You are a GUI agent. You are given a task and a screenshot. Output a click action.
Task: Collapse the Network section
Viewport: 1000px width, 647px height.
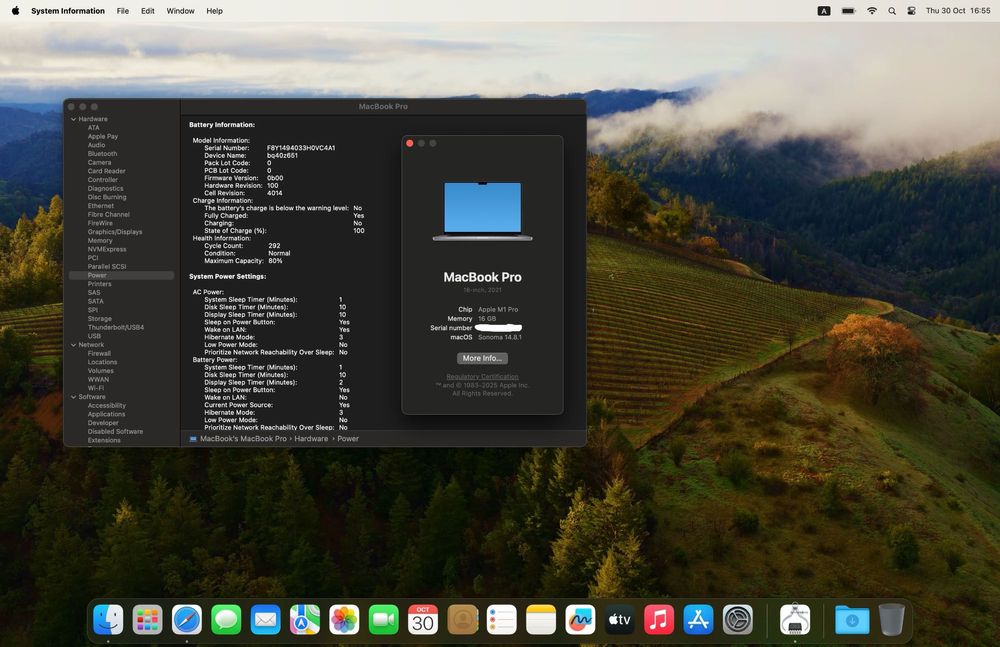point(73,345)
